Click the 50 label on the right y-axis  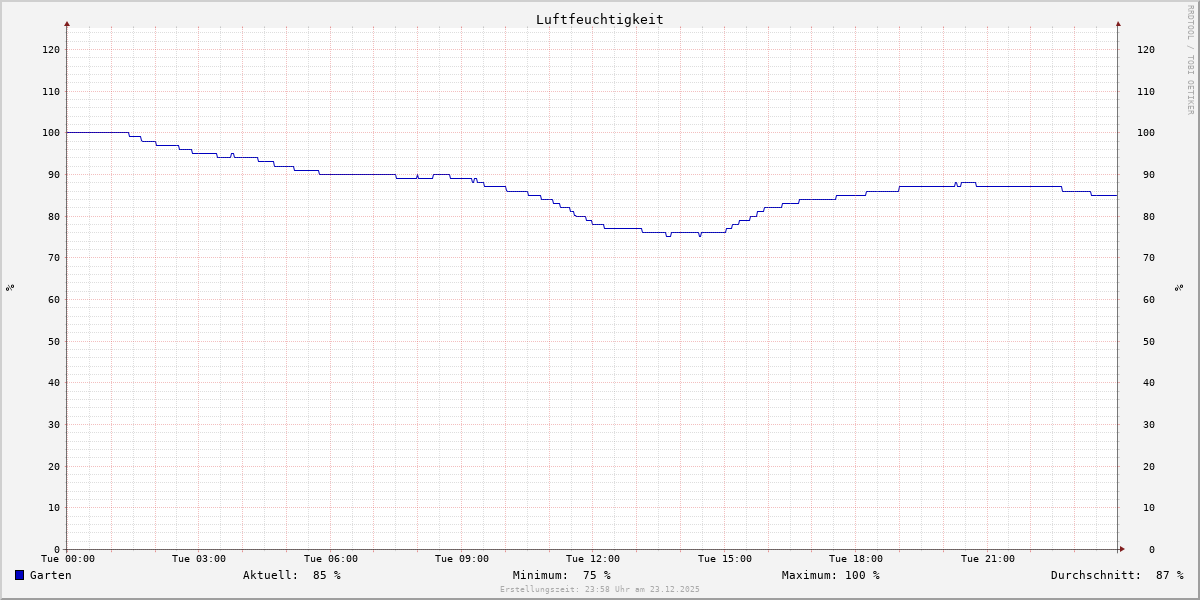pyautogui.click(x=1145, y=341)
